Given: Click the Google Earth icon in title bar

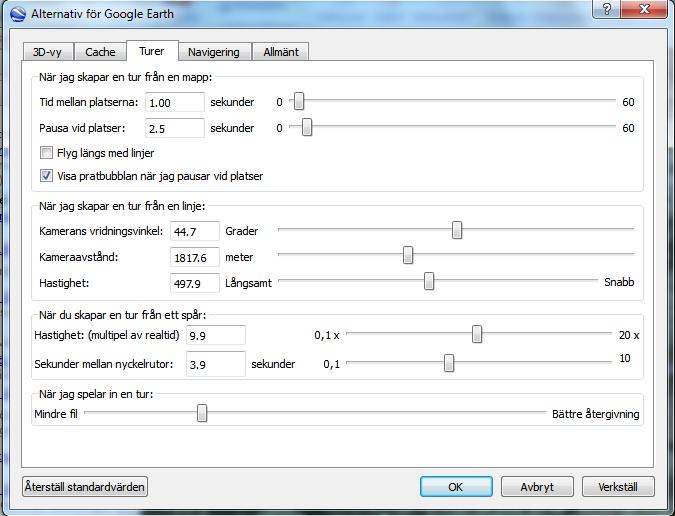Looking at the screenshot, I should [x=18, y=14].
